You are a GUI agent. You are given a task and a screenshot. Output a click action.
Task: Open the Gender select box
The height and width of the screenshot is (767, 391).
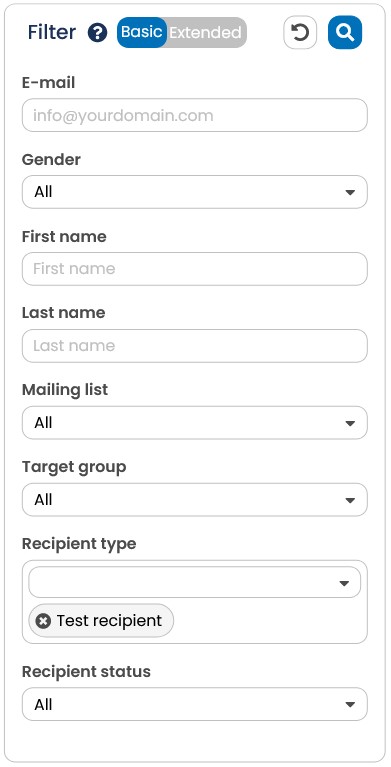tap(195, 192)
